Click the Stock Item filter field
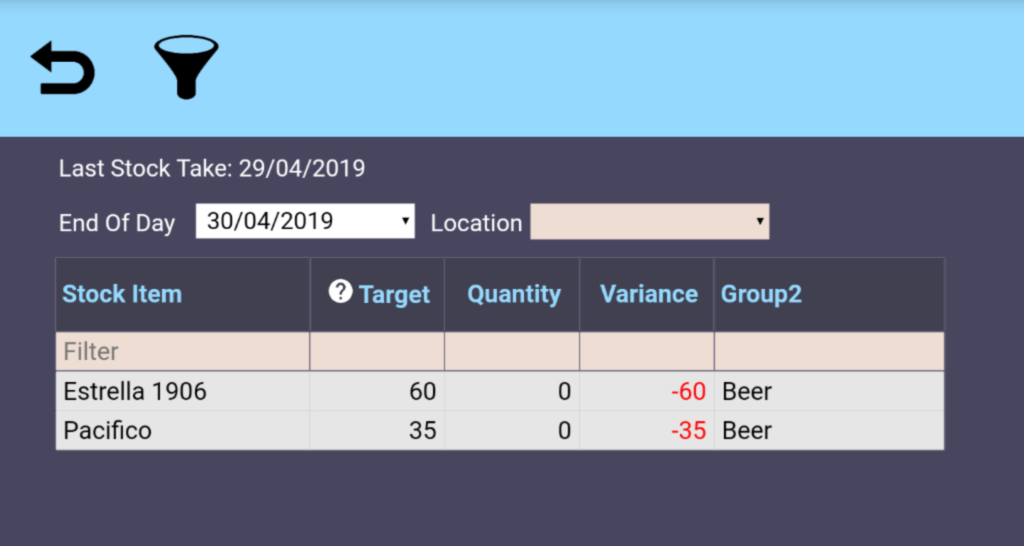 pyautogui.click(x=182, y=352)
